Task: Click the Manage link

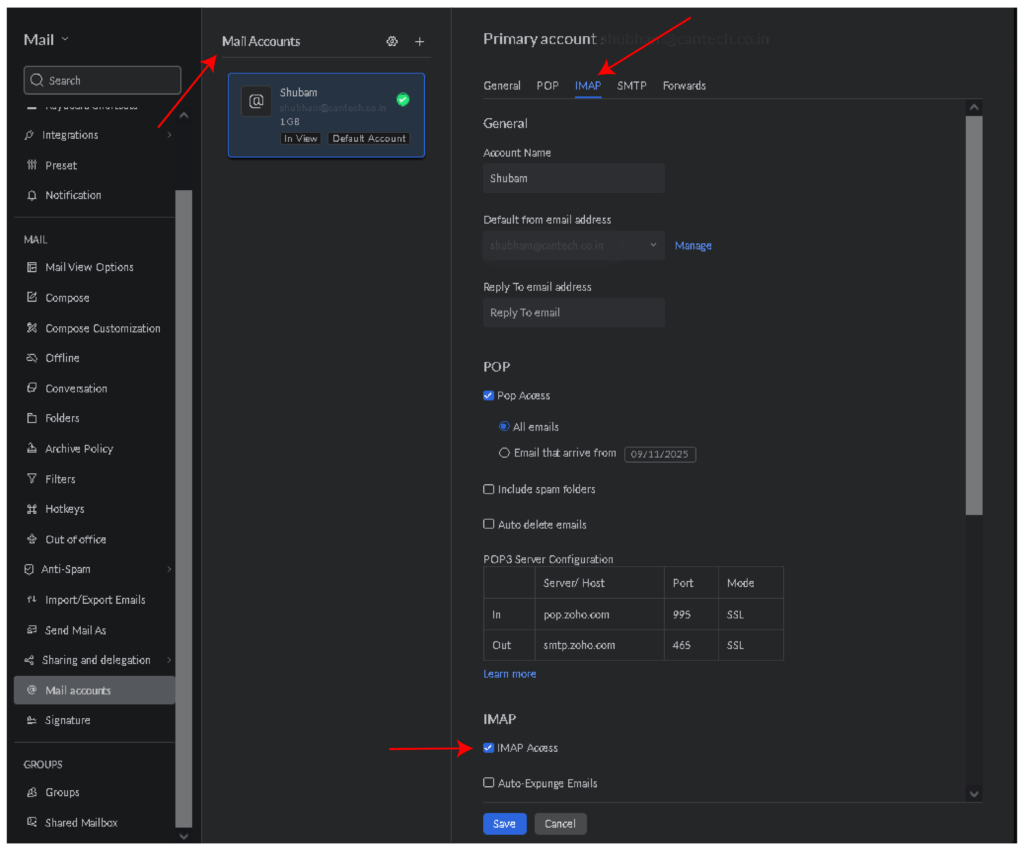Action: pyautogui.click(x=693, y=246)
